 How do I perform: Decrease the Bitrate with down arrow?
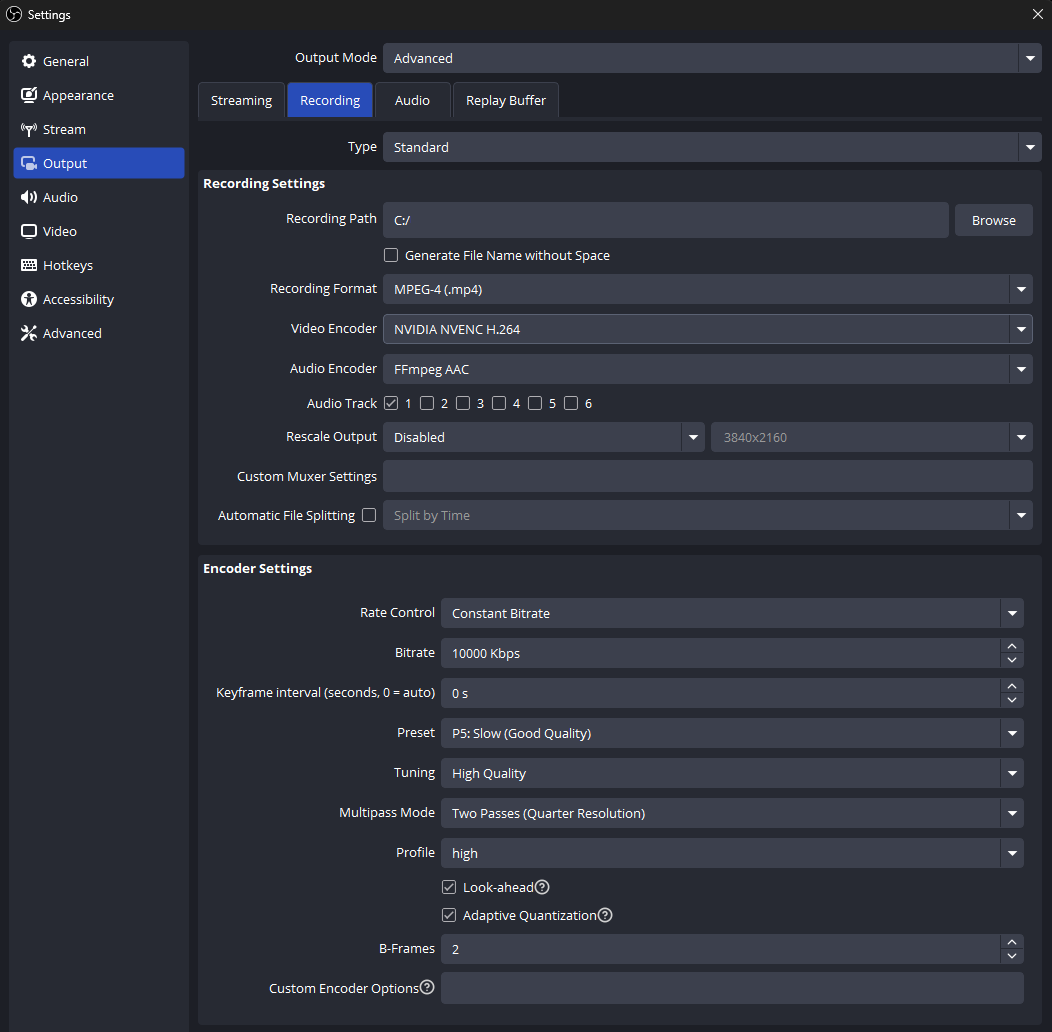[1012, 660]
